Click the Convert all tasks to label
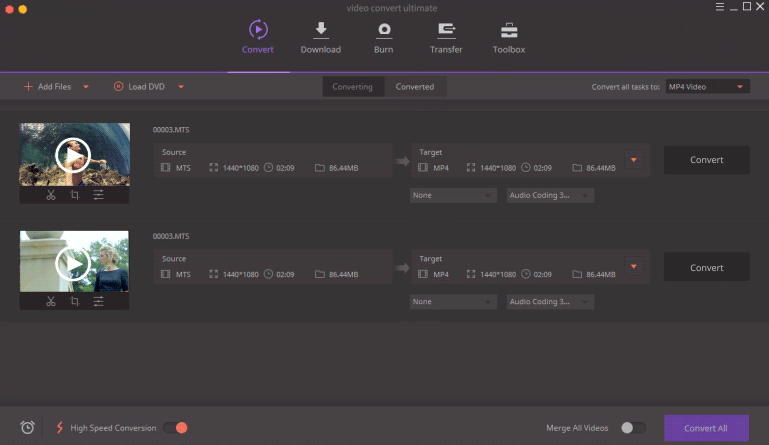This screenshot has width=769, height=445. click(x=625, y=87)
